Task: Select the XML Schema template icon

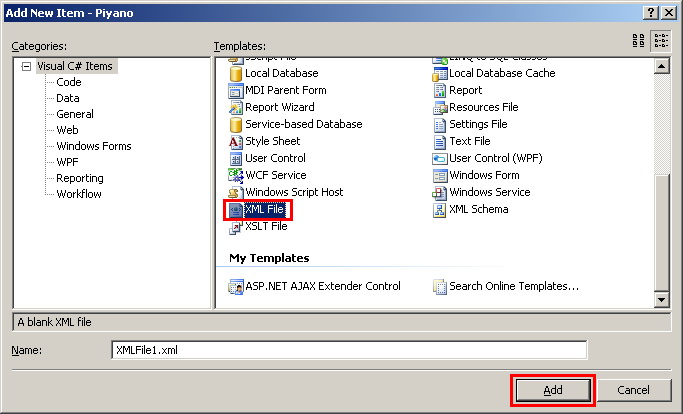Action: (440, 210)
